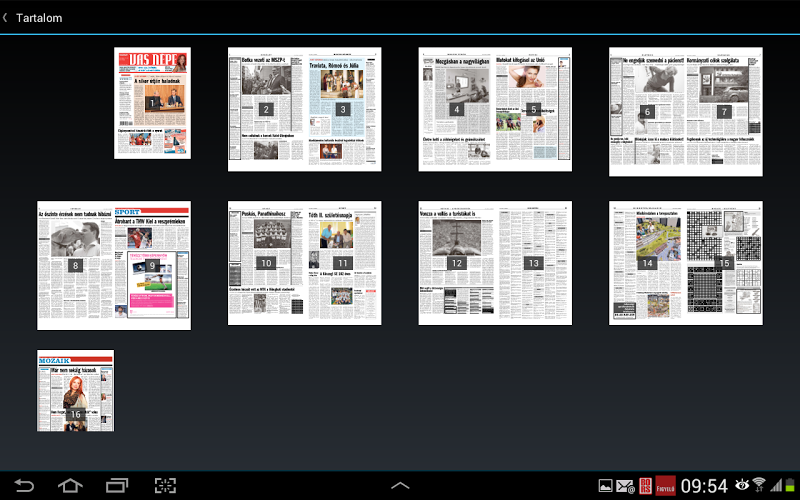Image resolution: width=800 pixels, height=500 pixels.
Task: Tap the Android home button
Action: [70, 485]
